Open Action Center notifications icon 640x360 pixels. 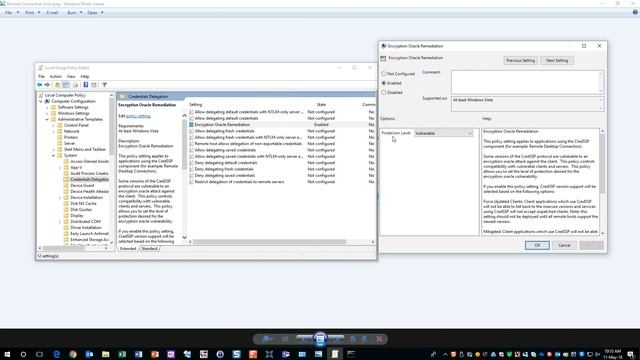631,354
